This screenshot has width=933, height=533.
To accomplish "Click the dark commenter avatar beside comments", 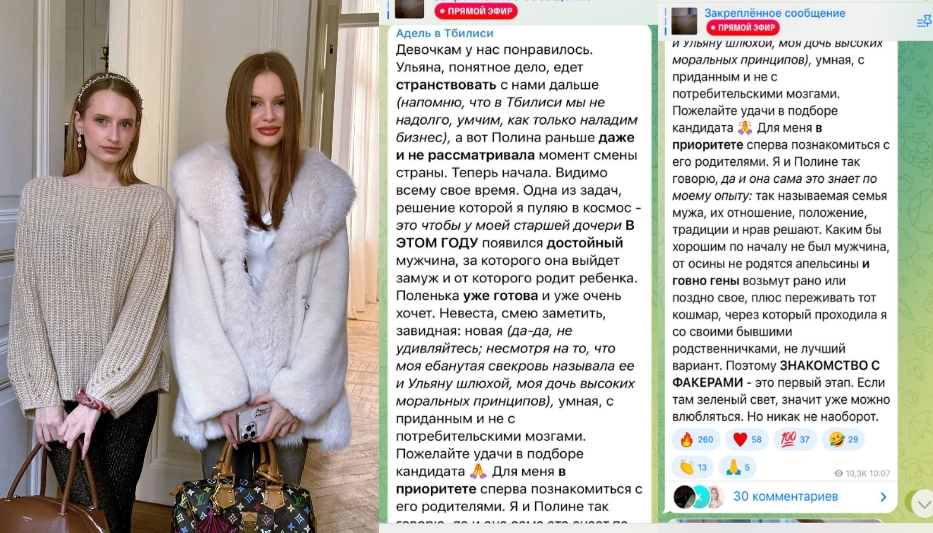I will 684,497.
